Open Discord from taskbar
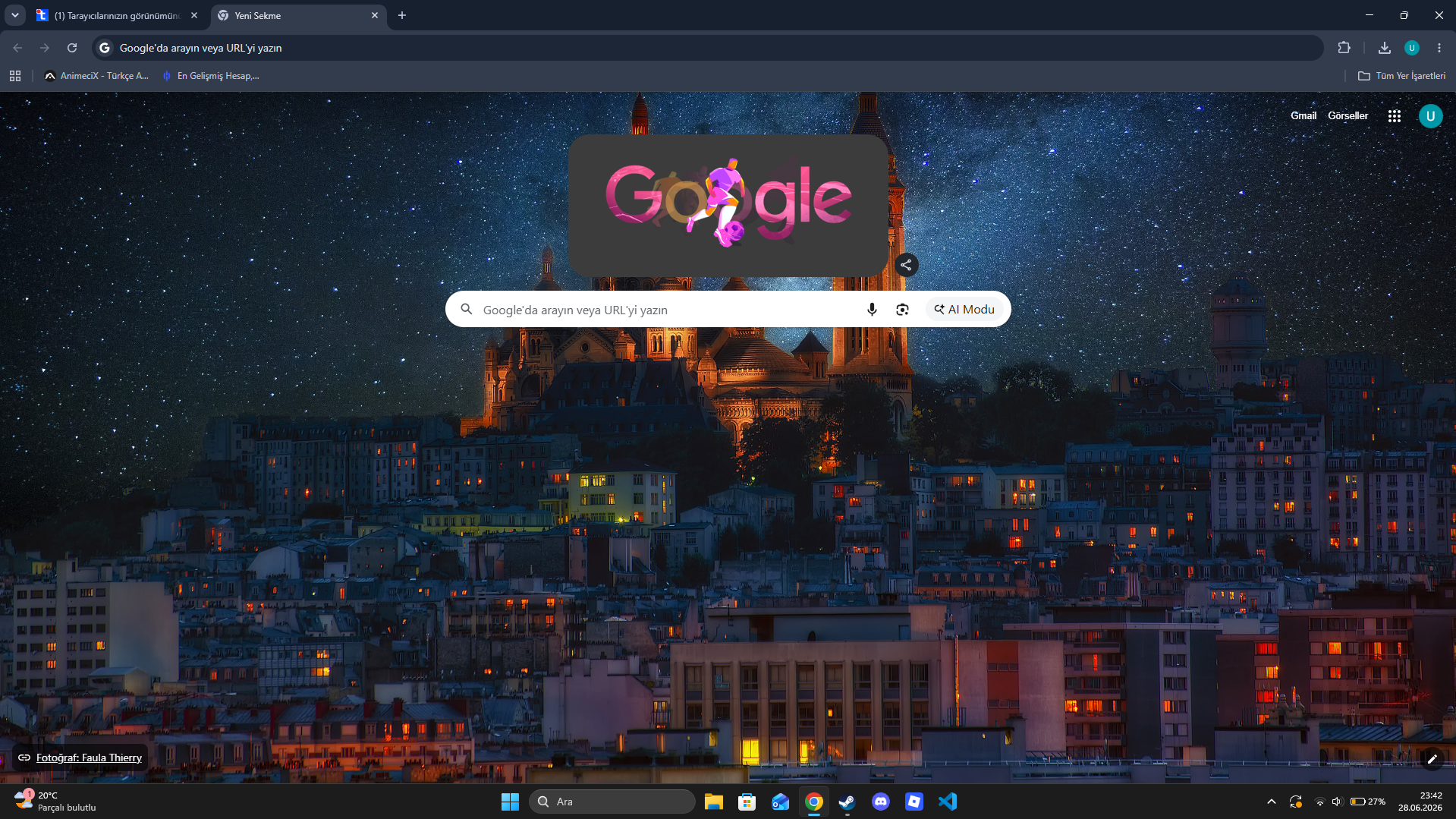 click(880, 802)
